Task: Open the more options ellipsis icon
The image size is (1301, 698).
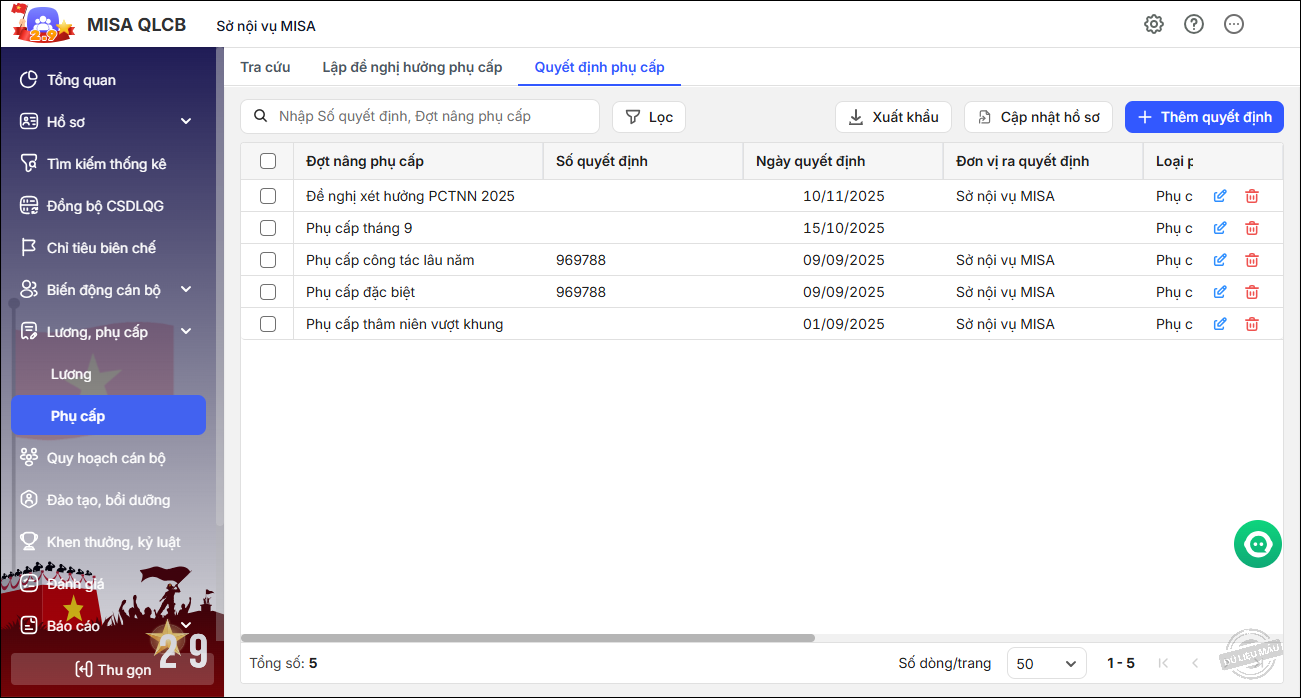Action: [x=1234, y=24]
